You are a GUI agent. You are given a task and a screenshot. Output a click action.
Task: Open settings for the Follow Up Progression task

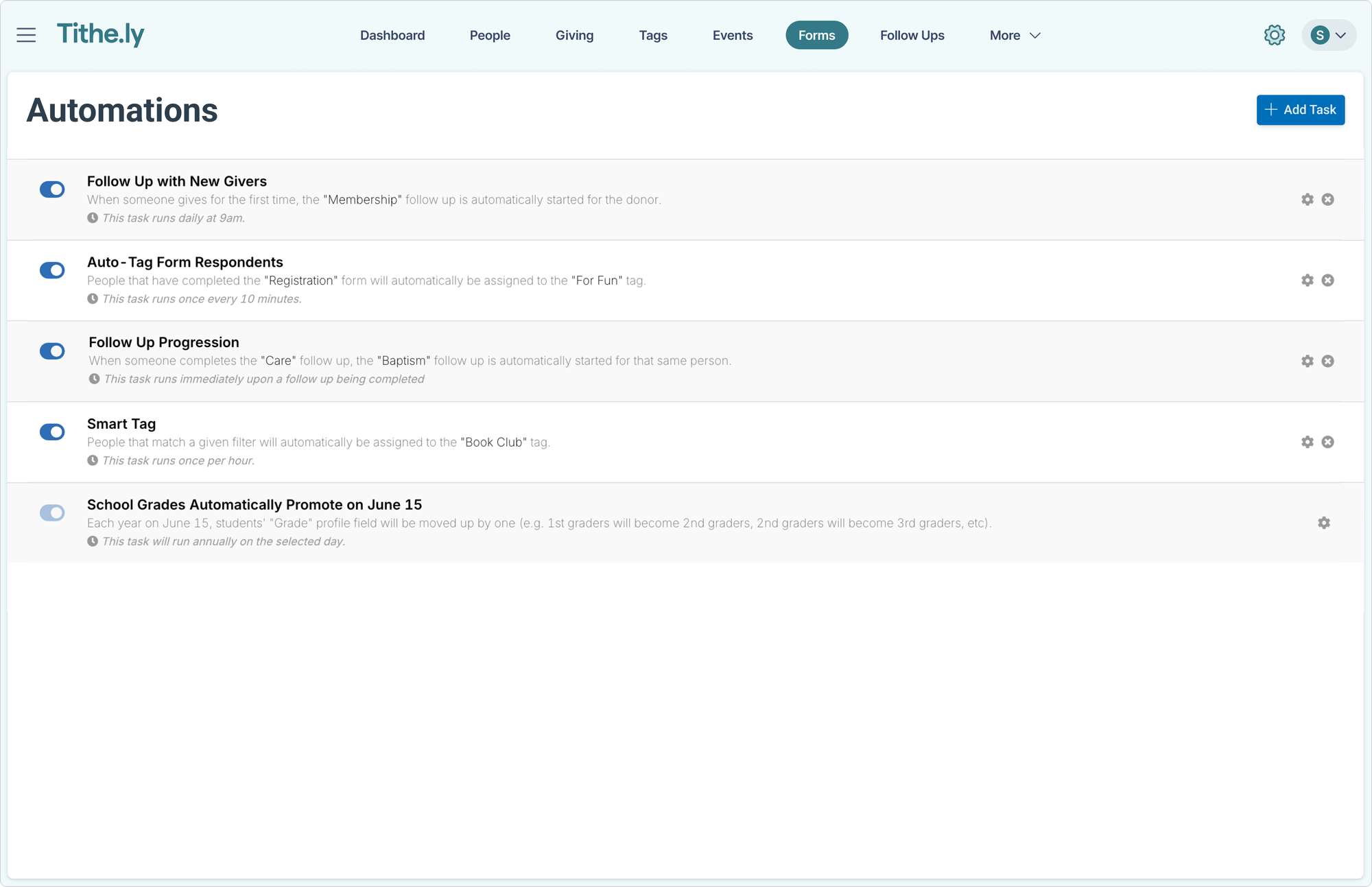coord(1307,361)
